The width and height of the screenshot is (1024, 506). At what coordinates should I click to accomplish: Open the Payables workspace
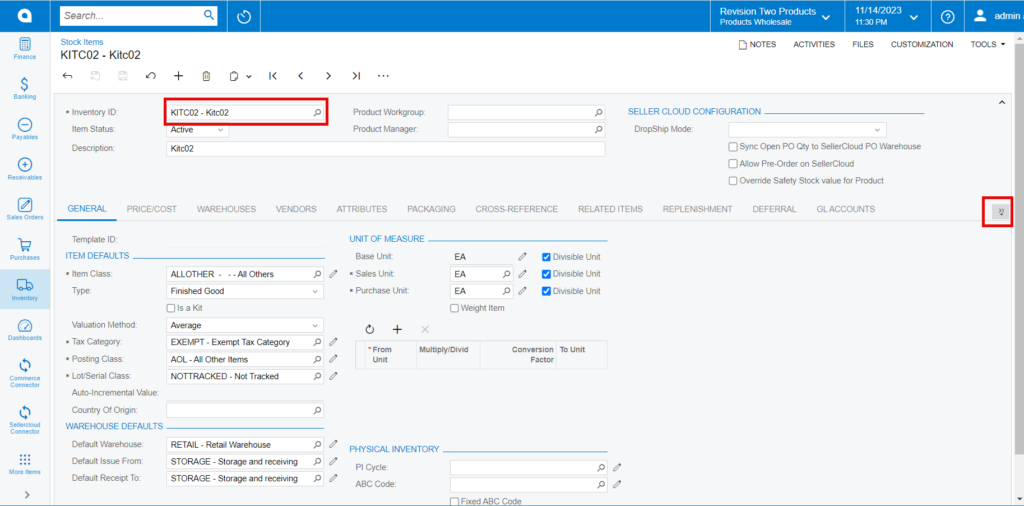(x=25, y=129)
